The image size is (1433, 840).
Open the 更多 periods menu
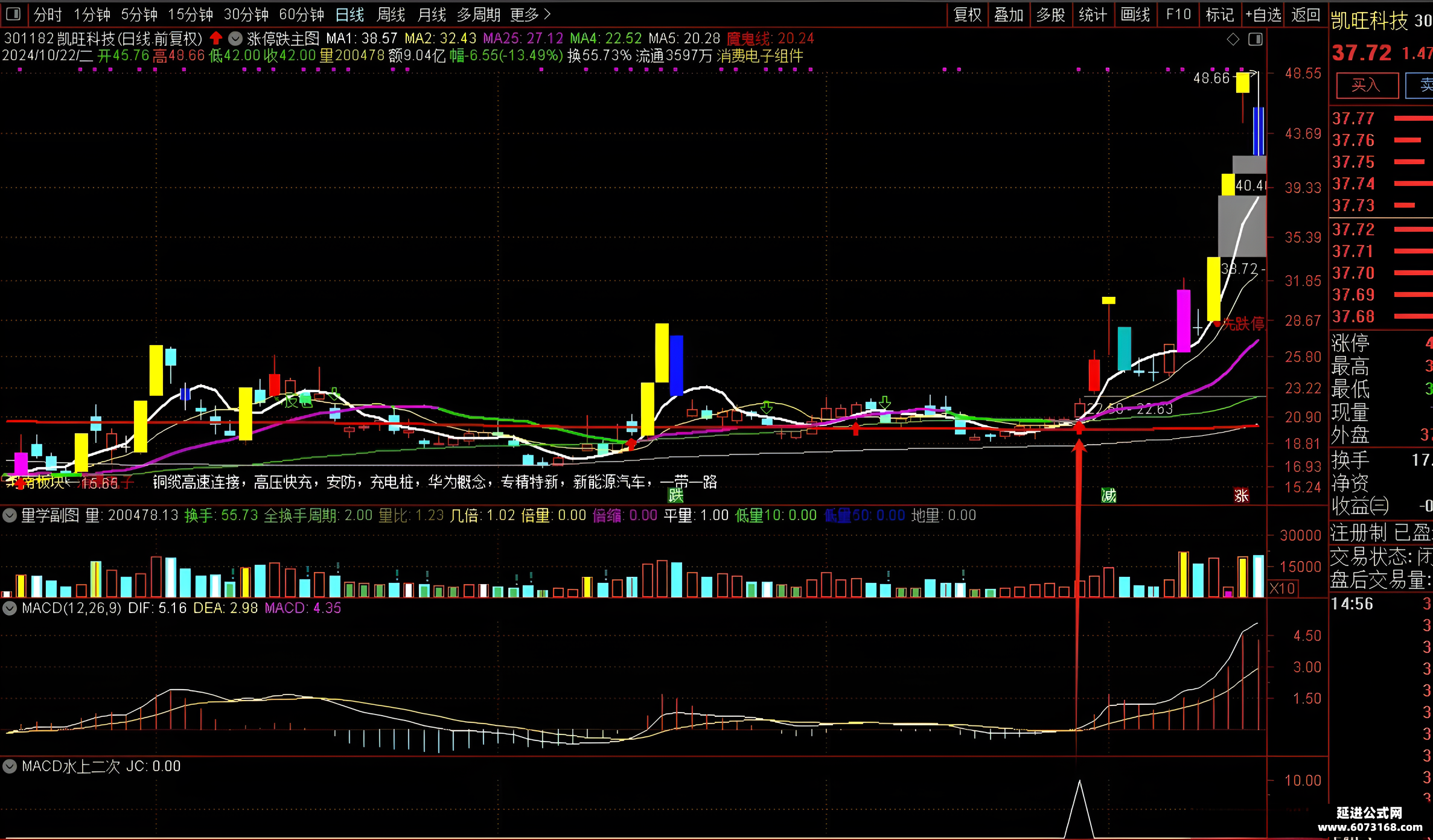tap(531, 14)
